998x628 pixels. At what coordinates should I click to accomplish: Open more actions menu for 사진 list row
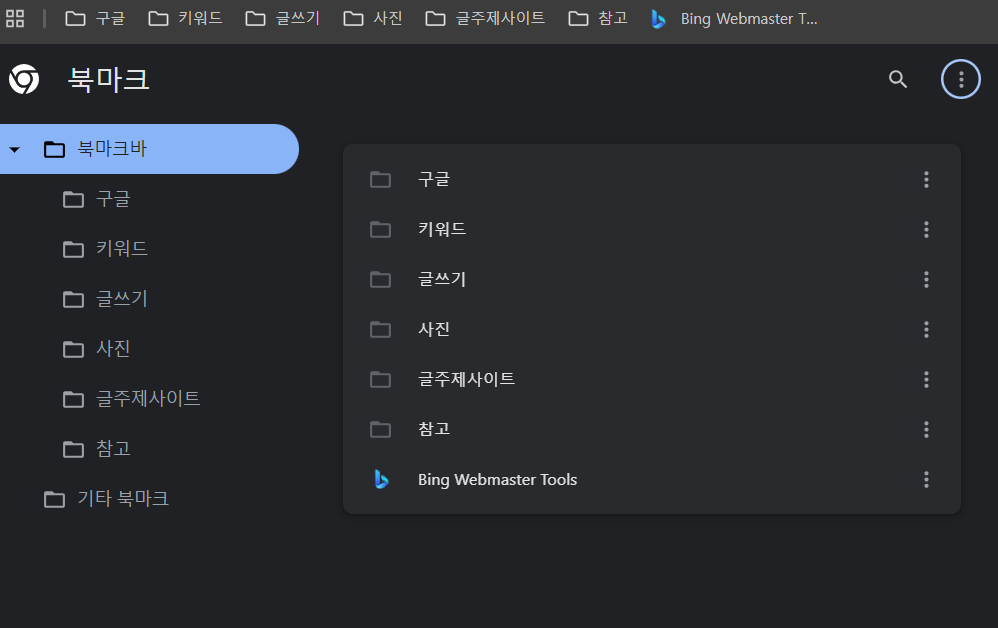[926, 330]
